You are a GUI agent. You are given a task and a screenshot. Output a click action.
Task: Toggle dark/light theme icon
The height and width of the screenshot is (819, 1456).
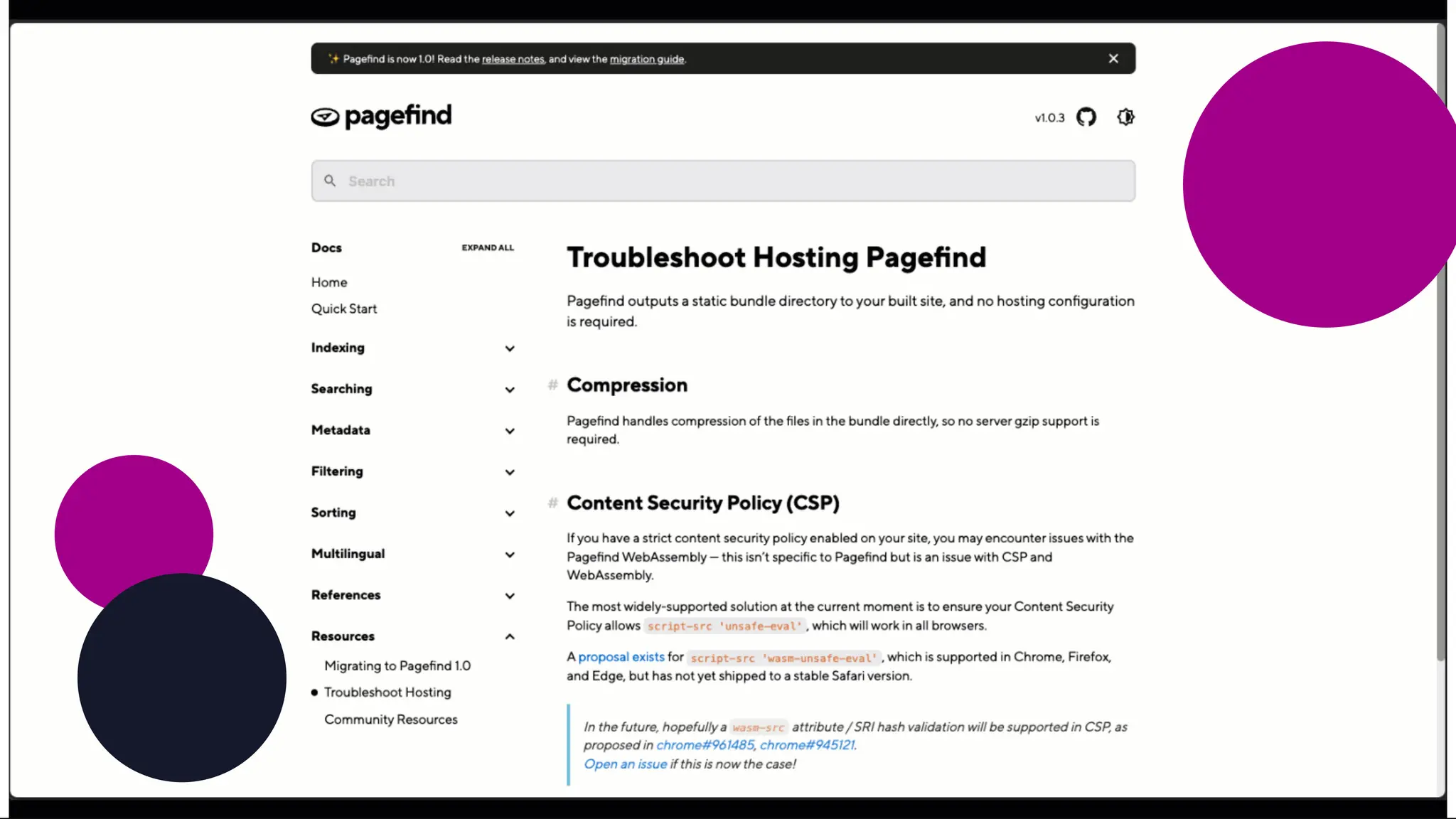point(1125,117)
